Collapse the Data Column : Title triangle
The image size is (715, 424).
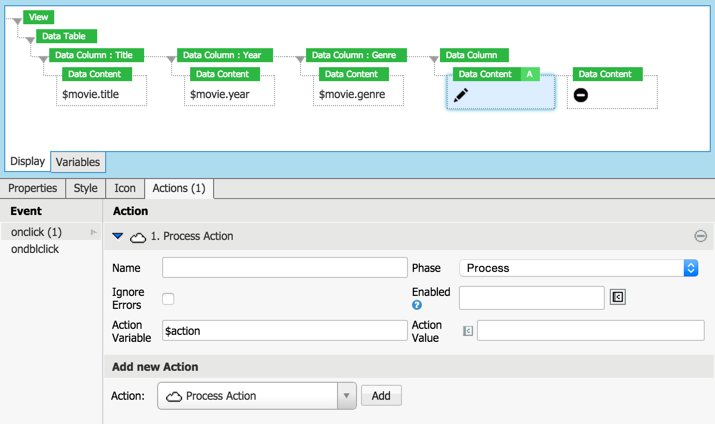43,59
